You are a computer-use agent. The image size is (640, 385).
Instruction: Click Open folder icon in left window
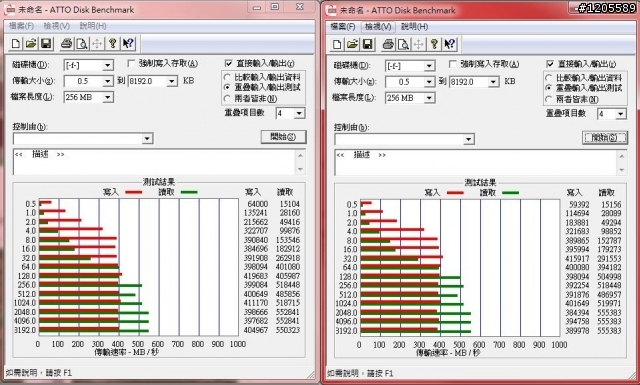tap(31, 44)
